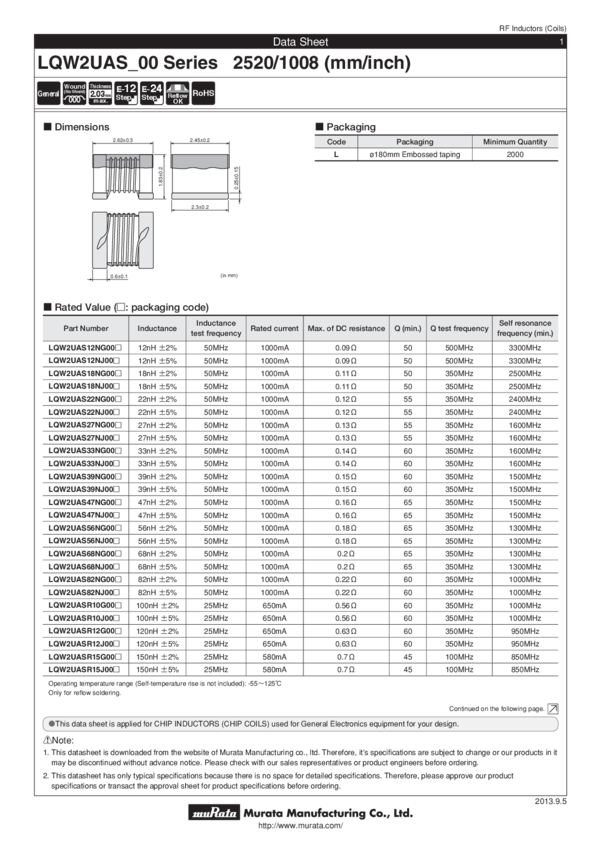Click the 100nH ±2% inductance cell
This screenshot has height=850, width=601.
(x=157, y=606)
